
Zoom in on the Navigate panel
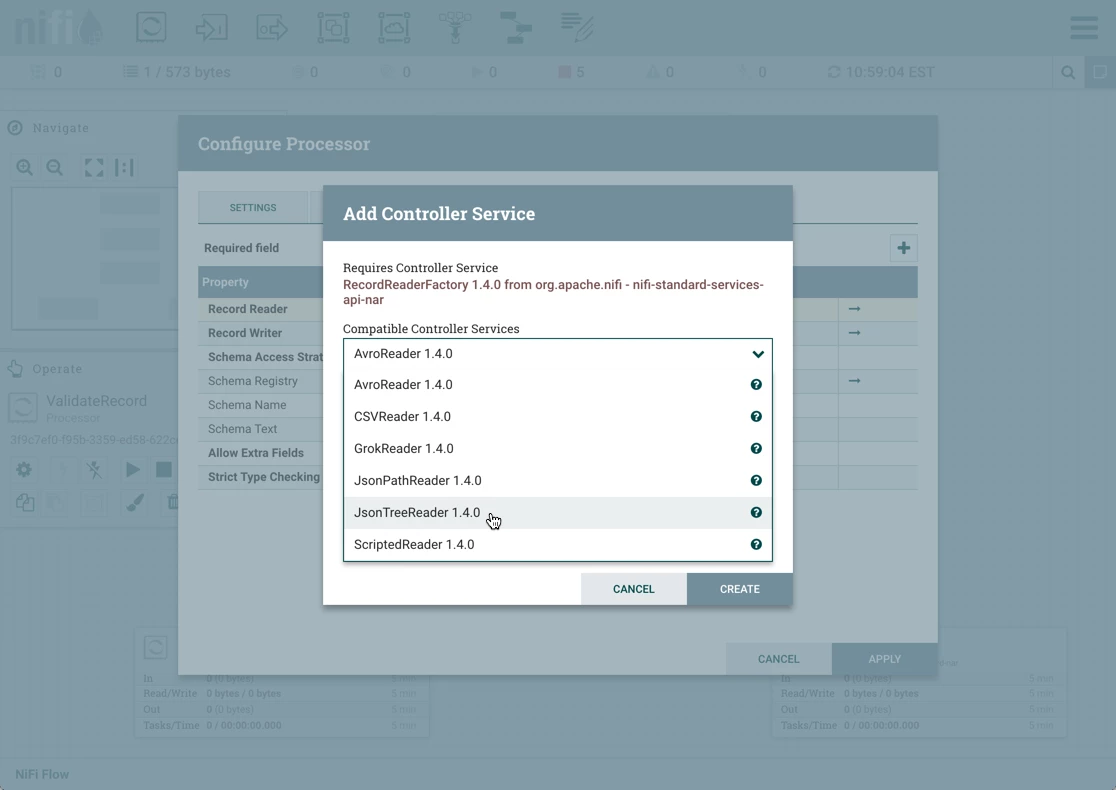(24, 168)
